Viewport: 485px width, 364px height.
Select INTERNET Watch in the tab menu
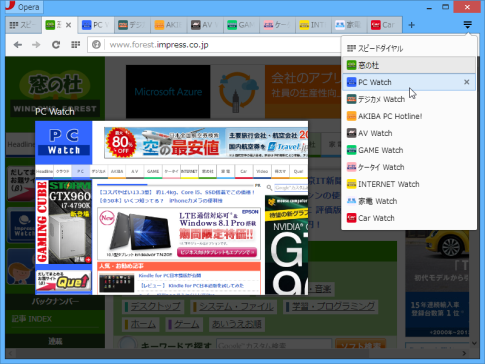(x=409, y=184)
